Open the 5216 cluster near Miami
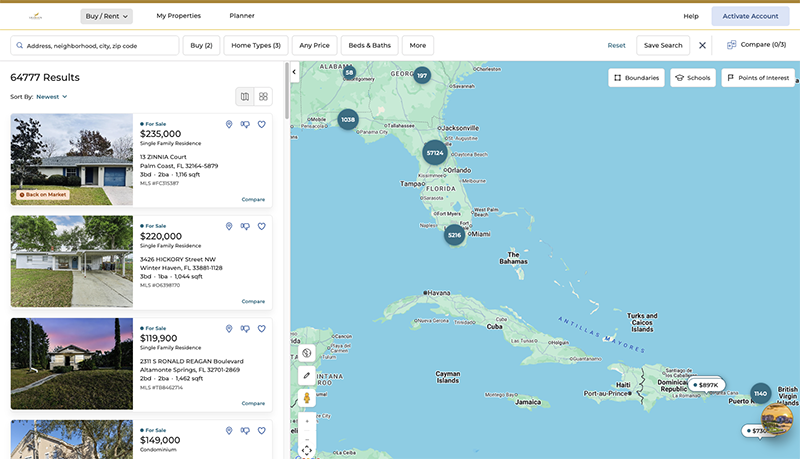 tap(454, 235)
